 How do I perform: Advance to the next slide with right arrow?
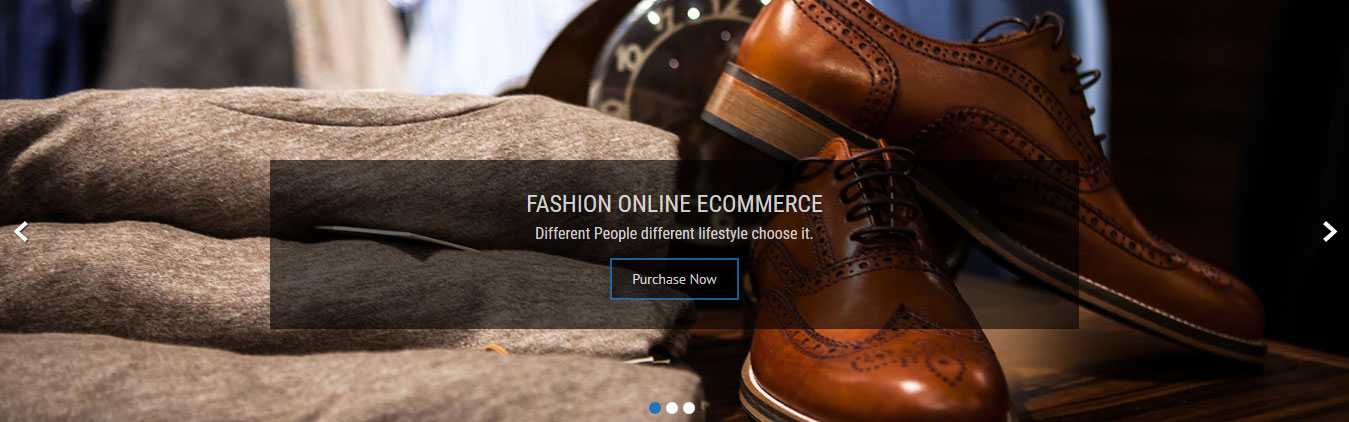coord(1329,232)
